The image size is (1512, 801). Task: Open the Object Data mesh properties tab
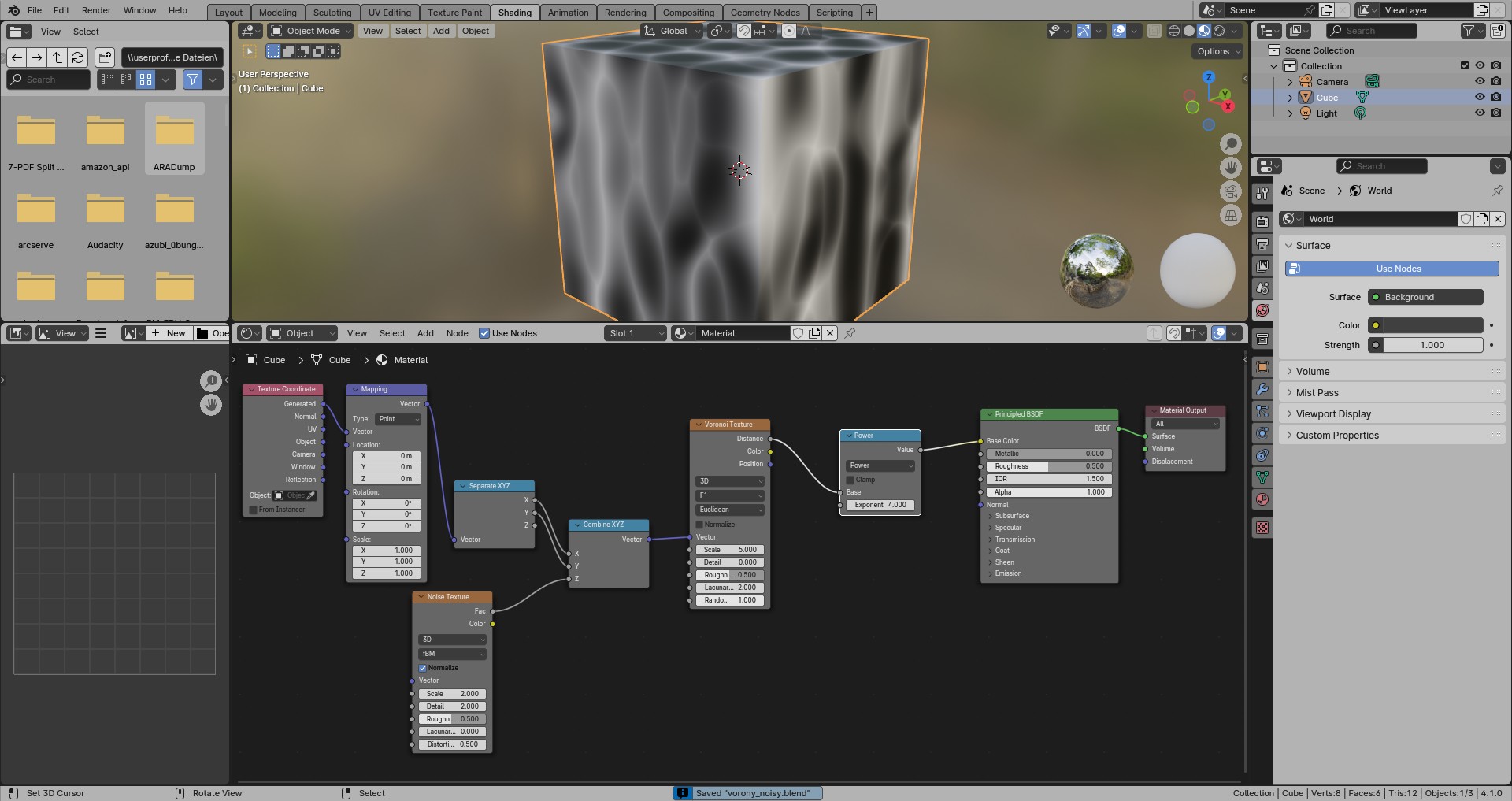[x=1262, y=477]
